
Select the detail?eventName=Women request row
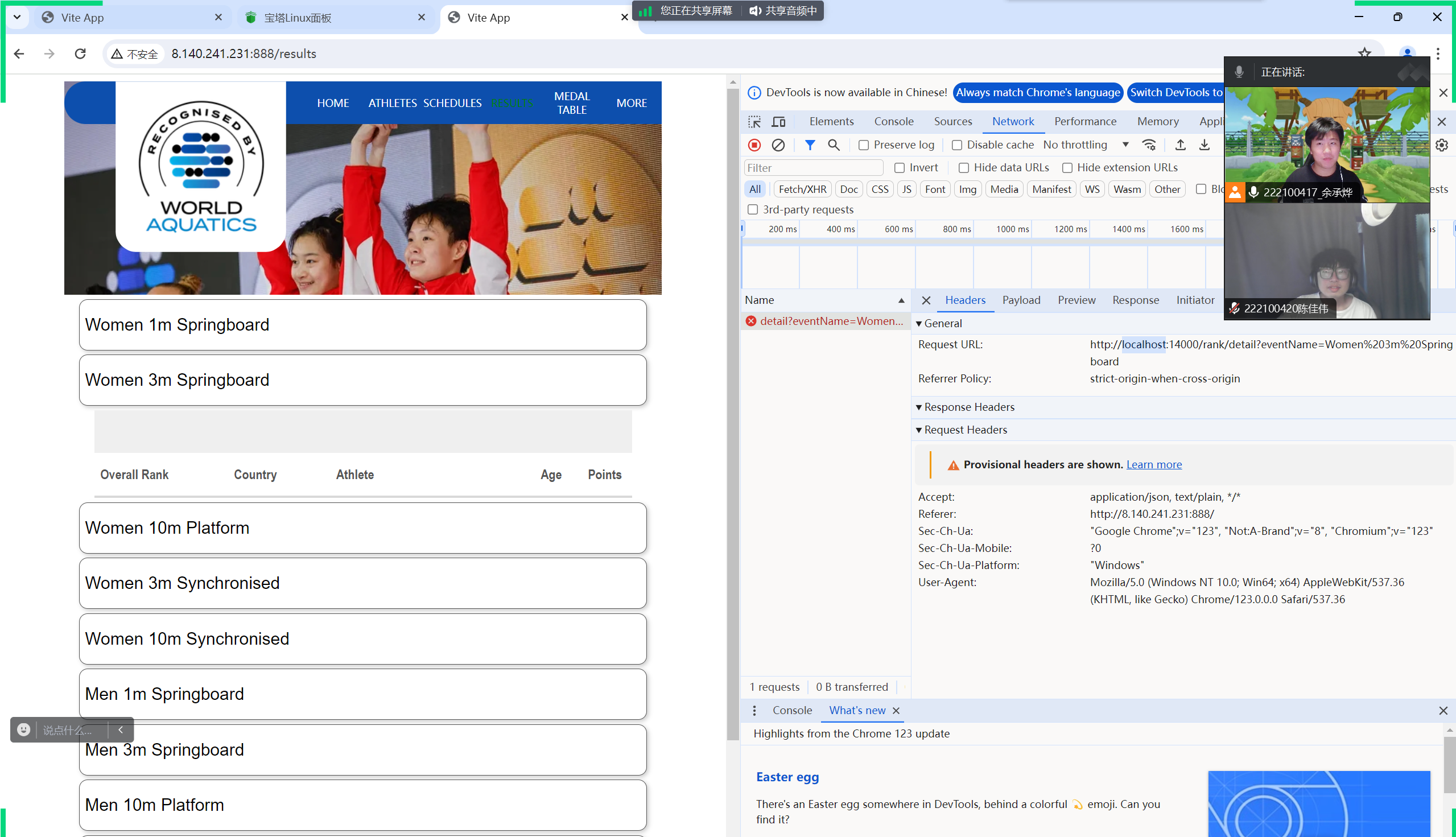click(x=826, y=321)
